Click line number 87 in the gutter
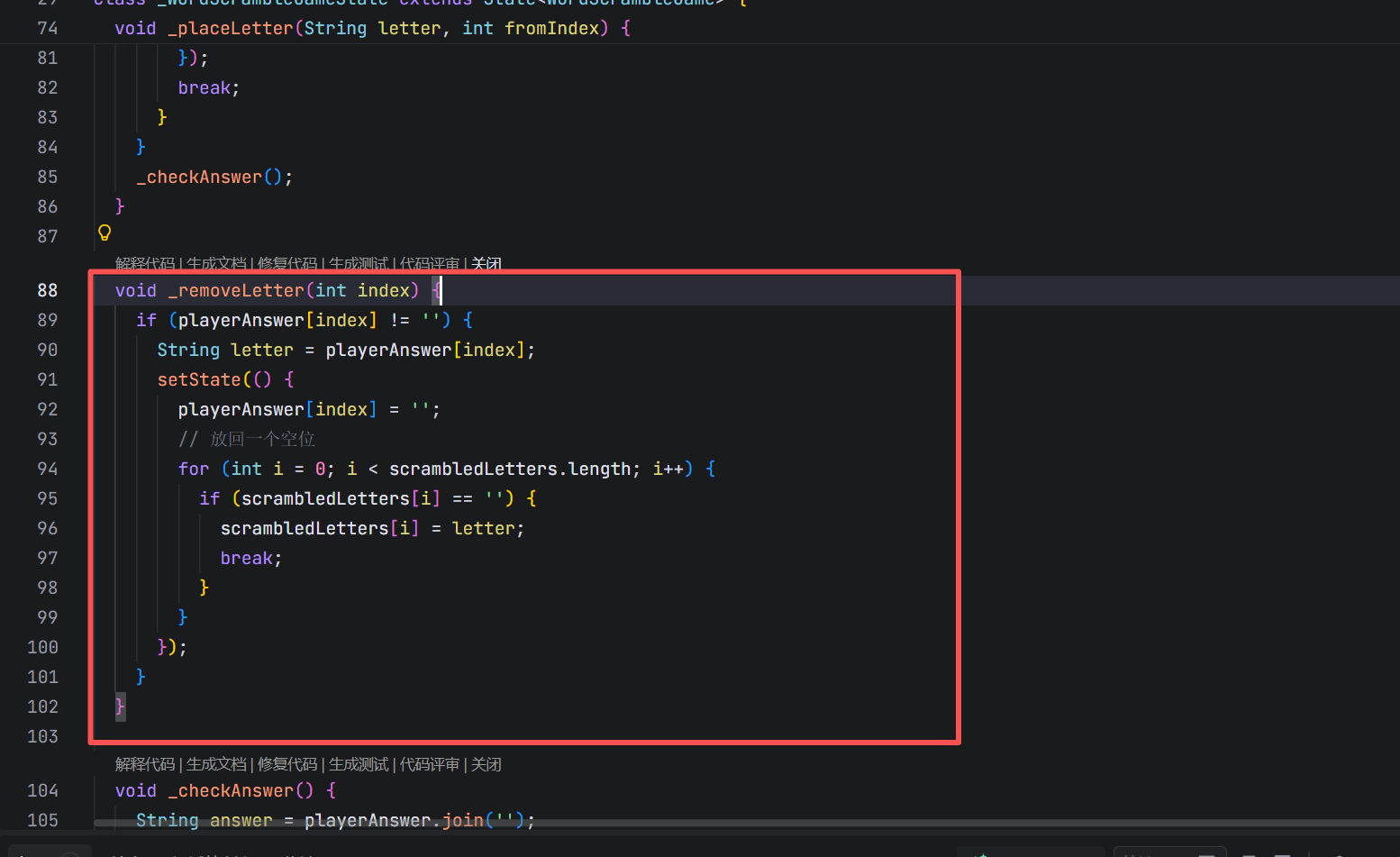This screenshot has height=857, width=1400. [48, 236]
